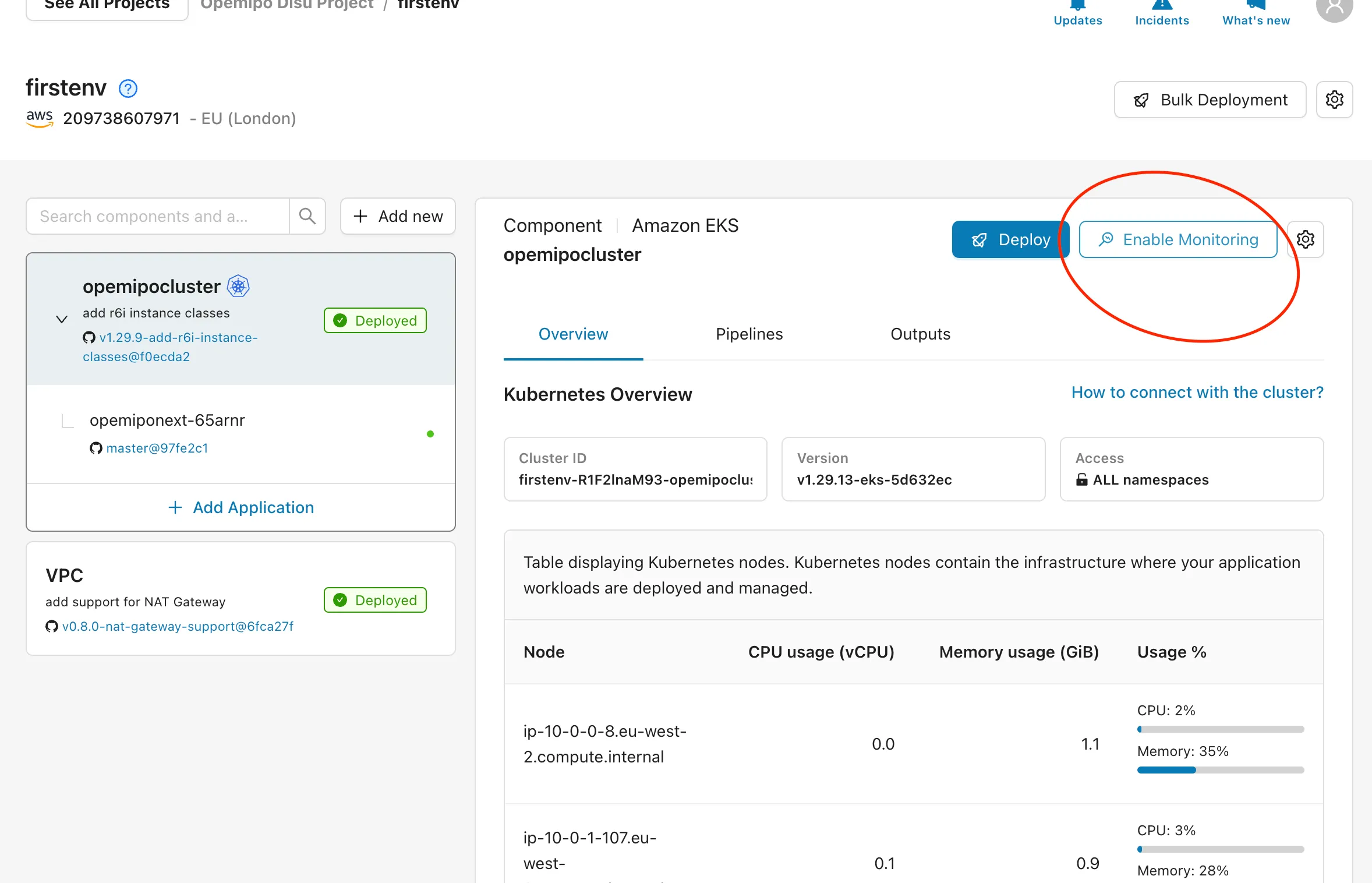Click CPU 3% usage bar for ip-10-0-1-107
The image size is (1372, 883).
pyautogui.click(x=1221, y=849)
